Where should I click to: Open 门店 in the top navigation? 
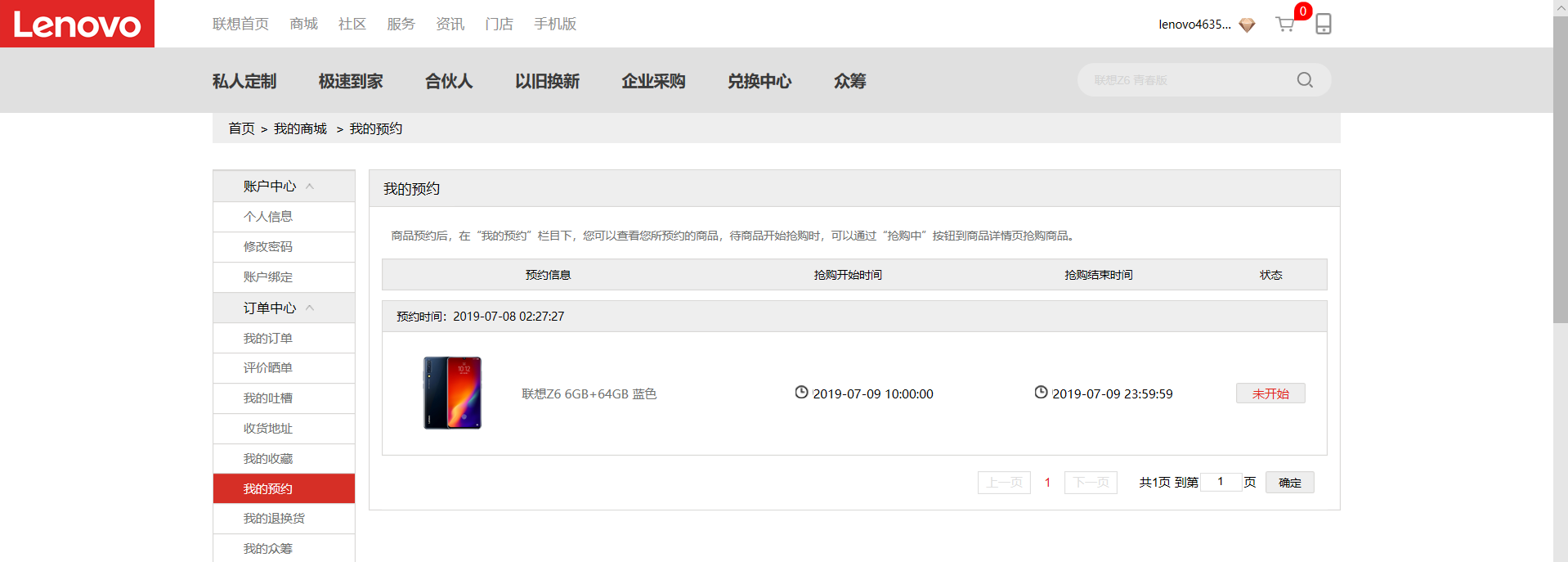click(x=499, y=25)
